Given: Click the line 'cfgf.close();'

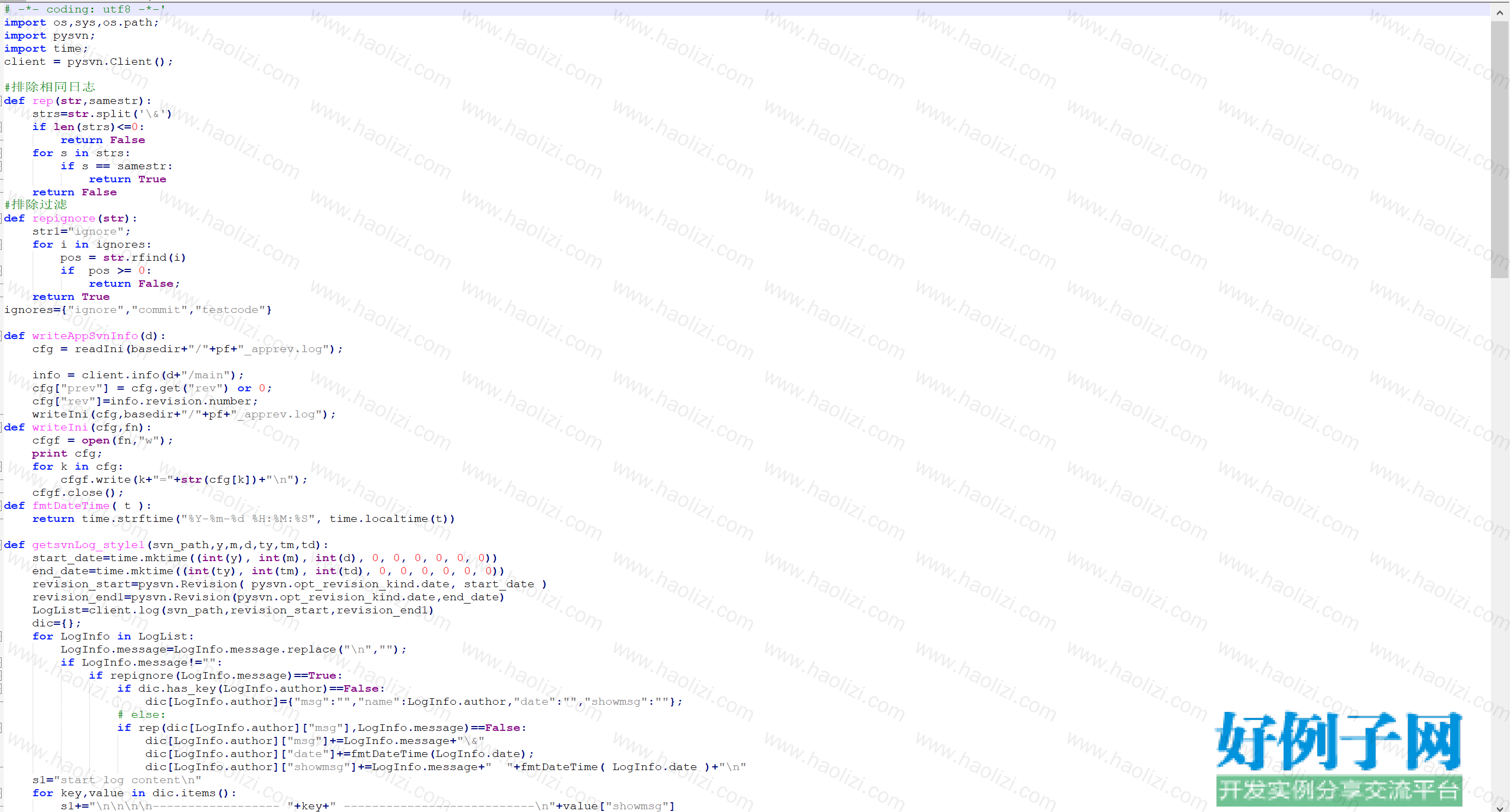Looking at the screenshot, I should (77, 493).
